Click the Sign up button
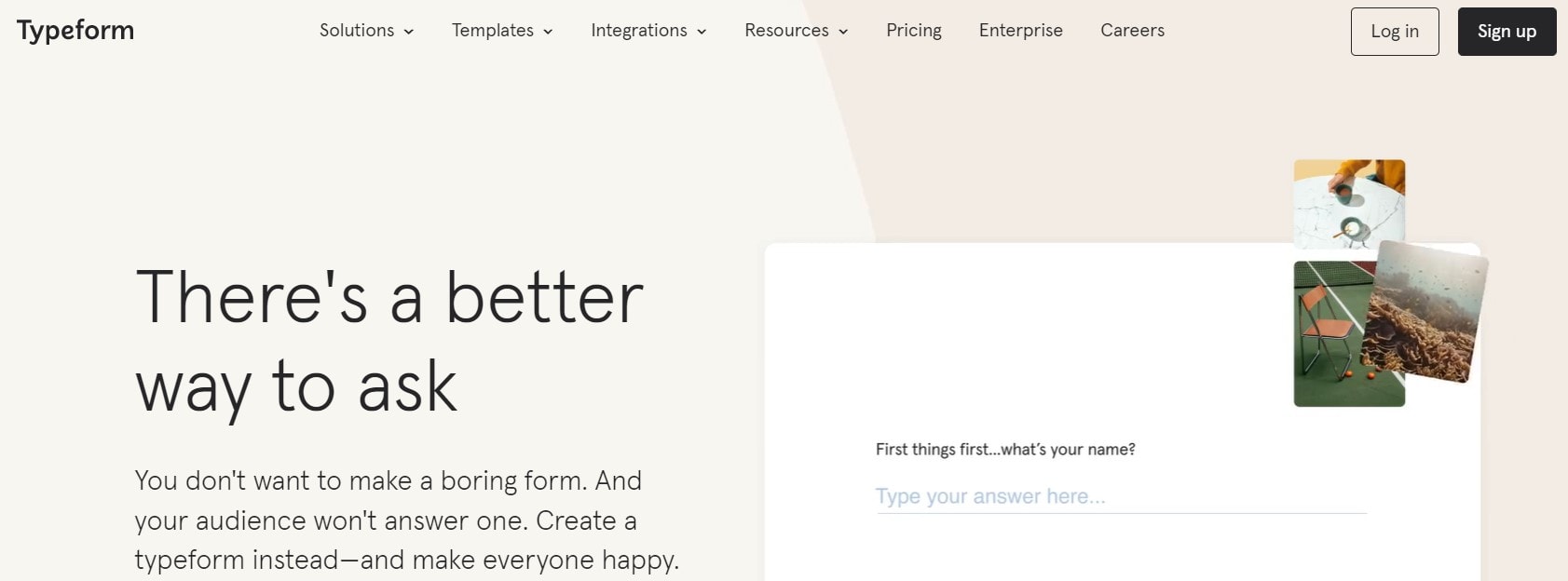The width and height of the screenshot is (1568, 581). pos(1507,31)
